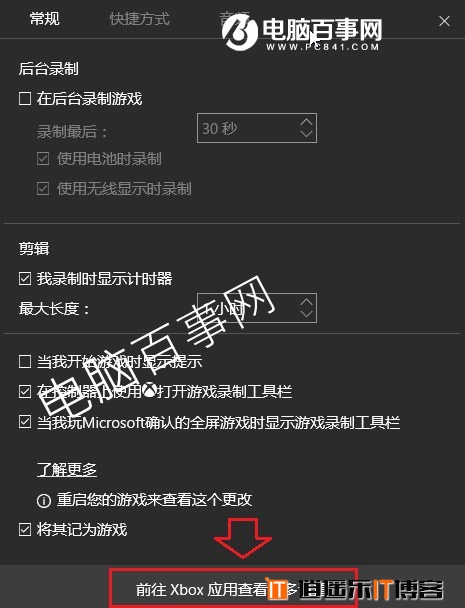Switch to the 常规 tab
The width and height of the screenshot is (465, 608).
45,19
